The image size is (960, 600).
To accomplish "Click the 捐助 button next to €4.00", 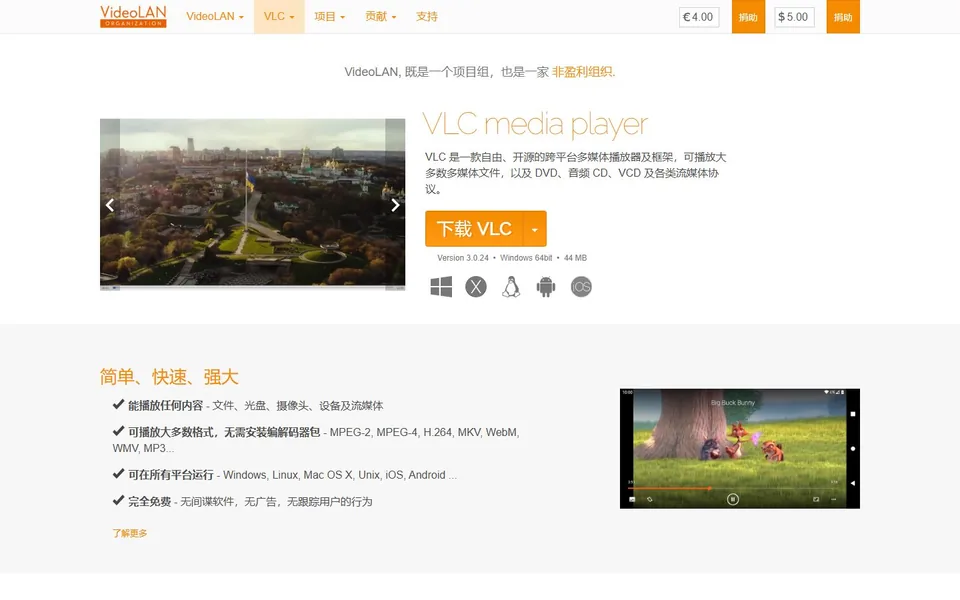I will 748,17.
